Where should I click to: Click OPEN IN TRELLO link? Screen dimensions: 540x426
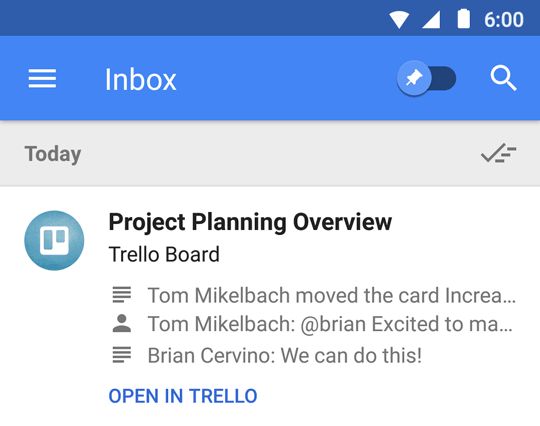click(x=183, y=396)
